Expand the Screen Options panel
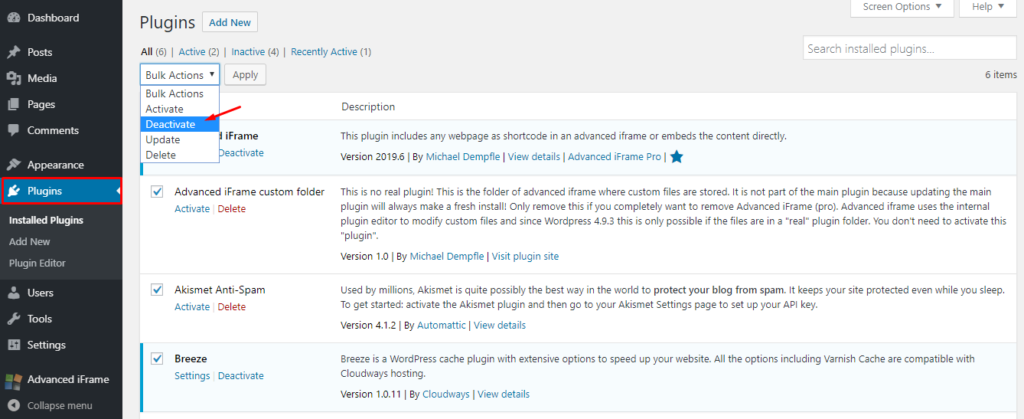1024x419 pixels. point(901,8)
